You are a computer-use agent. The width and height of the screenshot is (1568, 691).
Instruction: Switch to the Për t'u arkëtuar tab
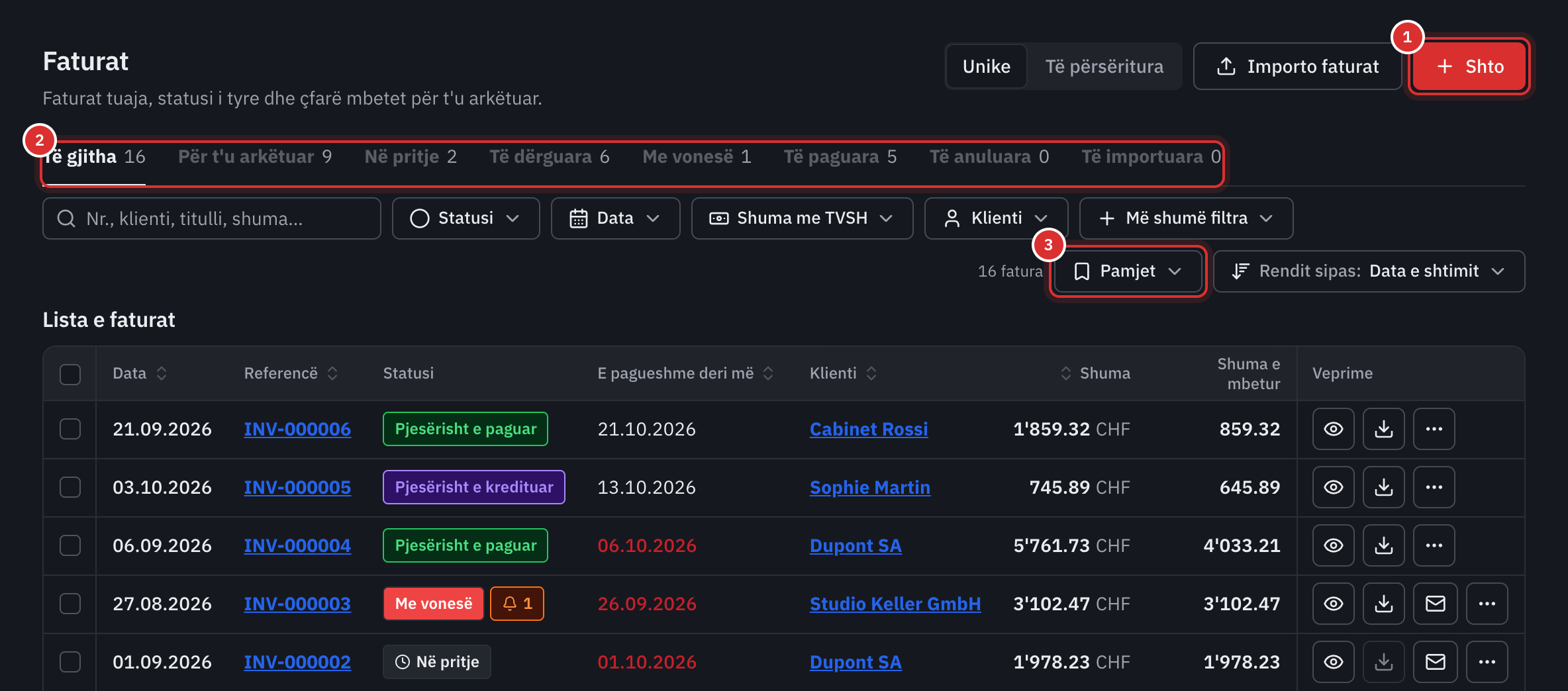click(x=255, y=157)
